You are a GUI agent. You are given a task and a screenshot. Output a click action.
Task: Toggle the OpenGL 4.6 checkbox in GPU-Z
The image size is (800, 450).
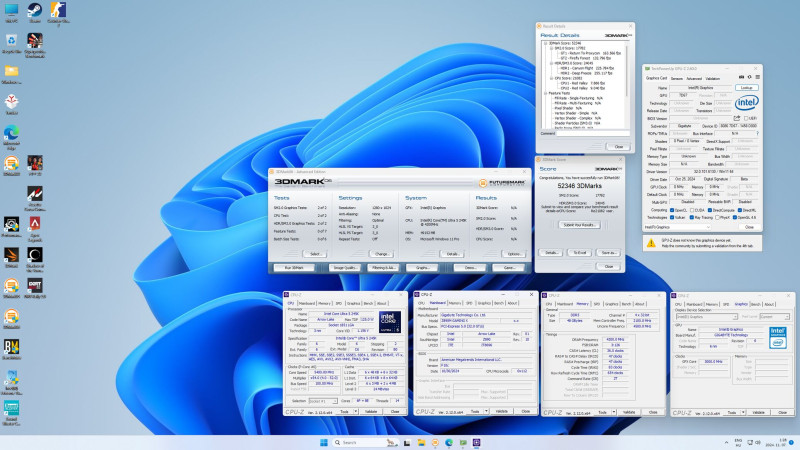(x=735, y=217)
